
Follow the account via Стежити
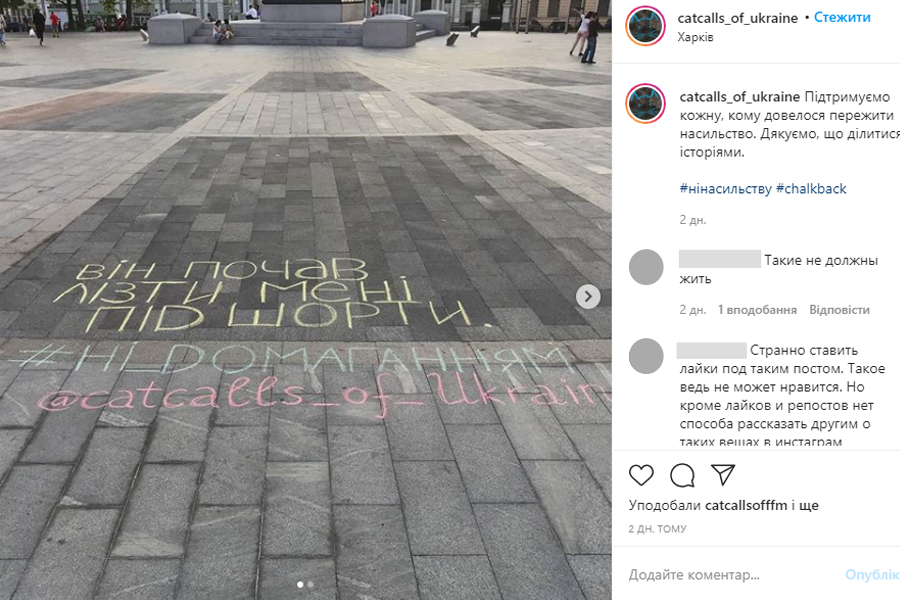(x=842, y=17)
